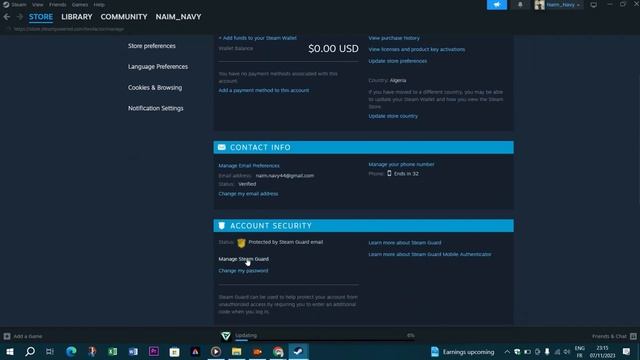Image resolution: width=640 pixels, height=360 pixels.
Task: Click Change my email address
Action: pos(248,193)
